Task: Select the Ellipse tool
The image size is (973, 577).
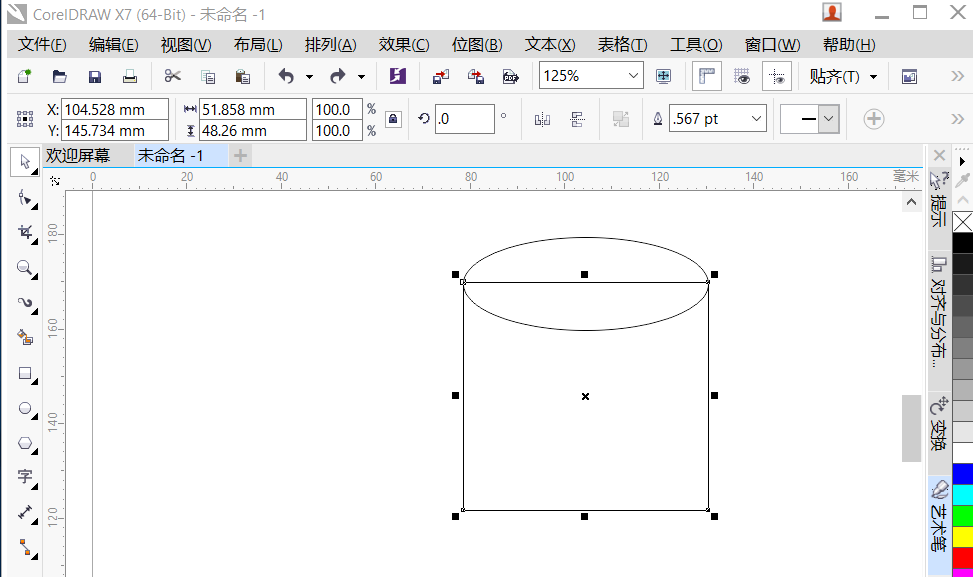Action: (x=24, y=408)
